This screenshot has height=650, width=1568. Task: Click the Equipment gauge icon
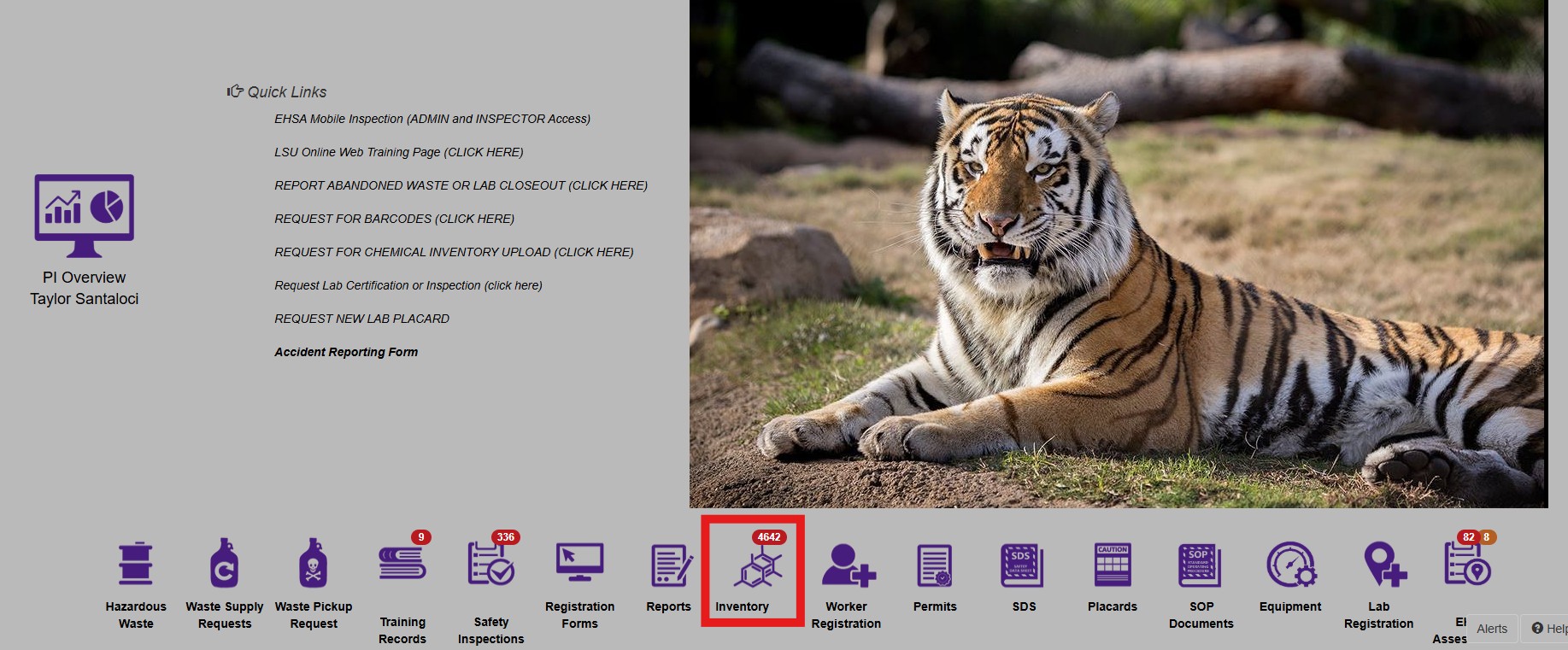point(1290,565)
